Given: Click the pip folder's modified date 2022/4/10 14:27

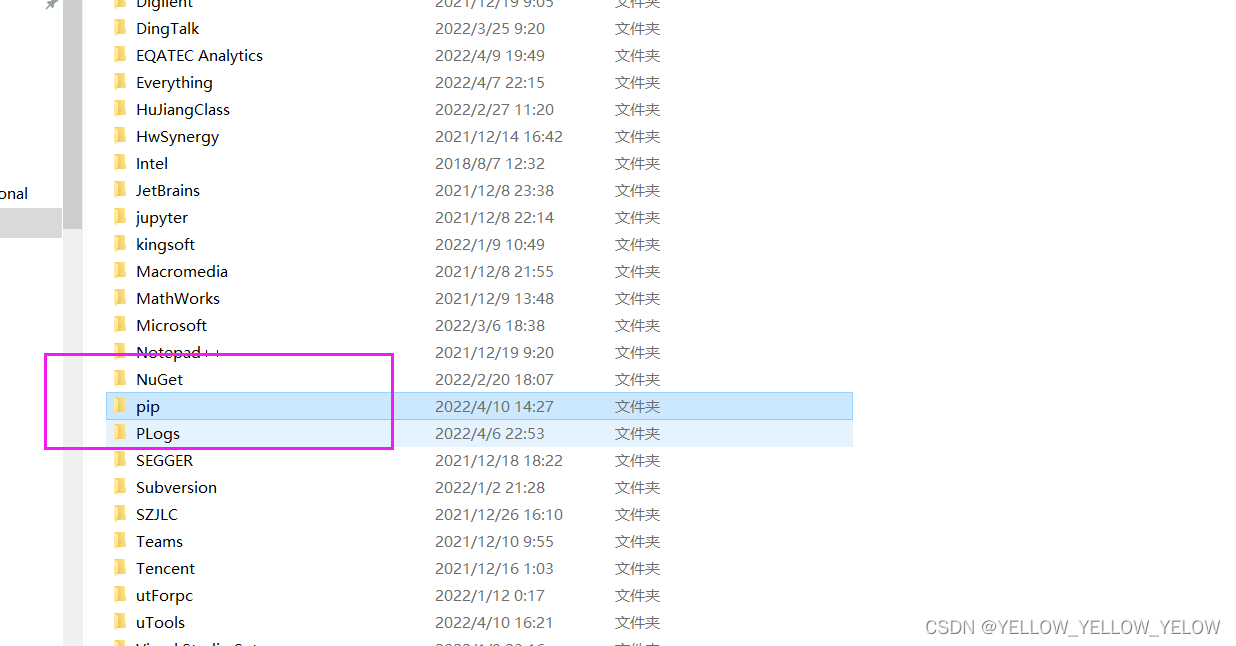Looking at the screenshot, I should point(494,406).
